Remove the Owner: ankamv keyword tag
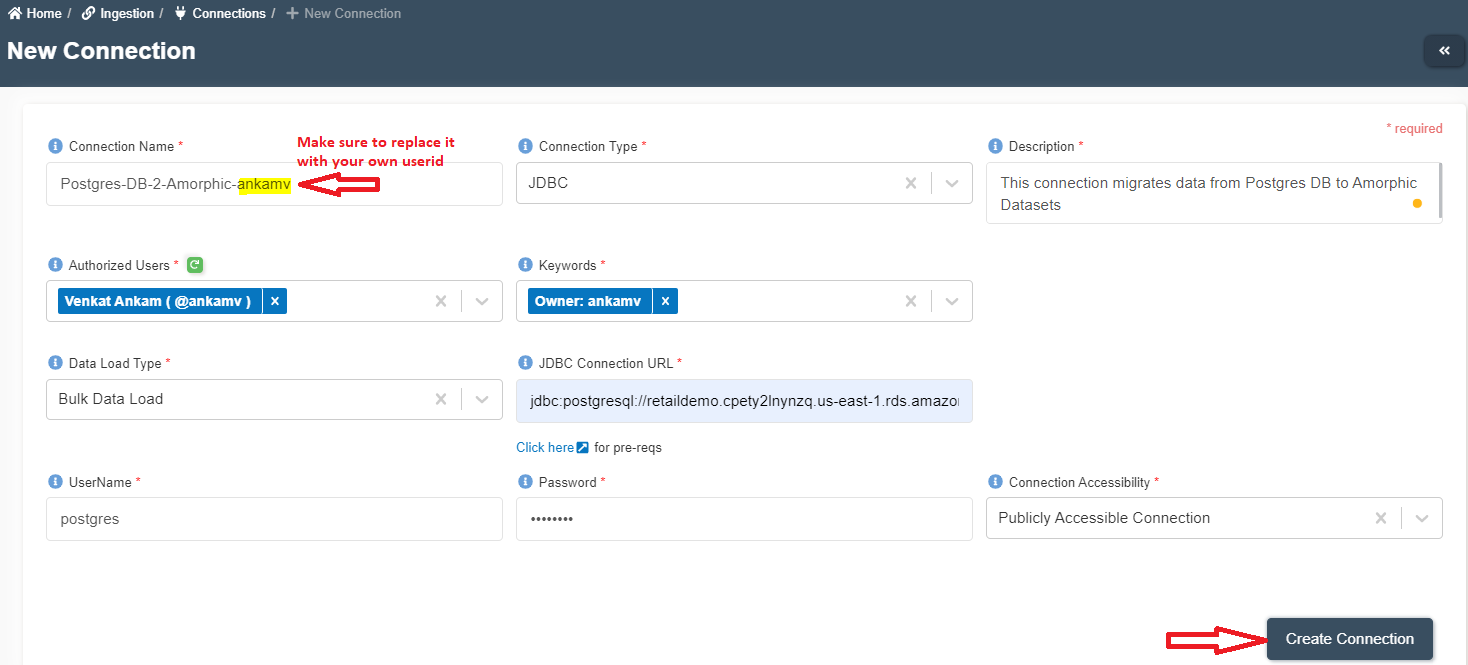The height and width of the screenshot is (665, 1468). pyautogui.click(x=665, y=301)
